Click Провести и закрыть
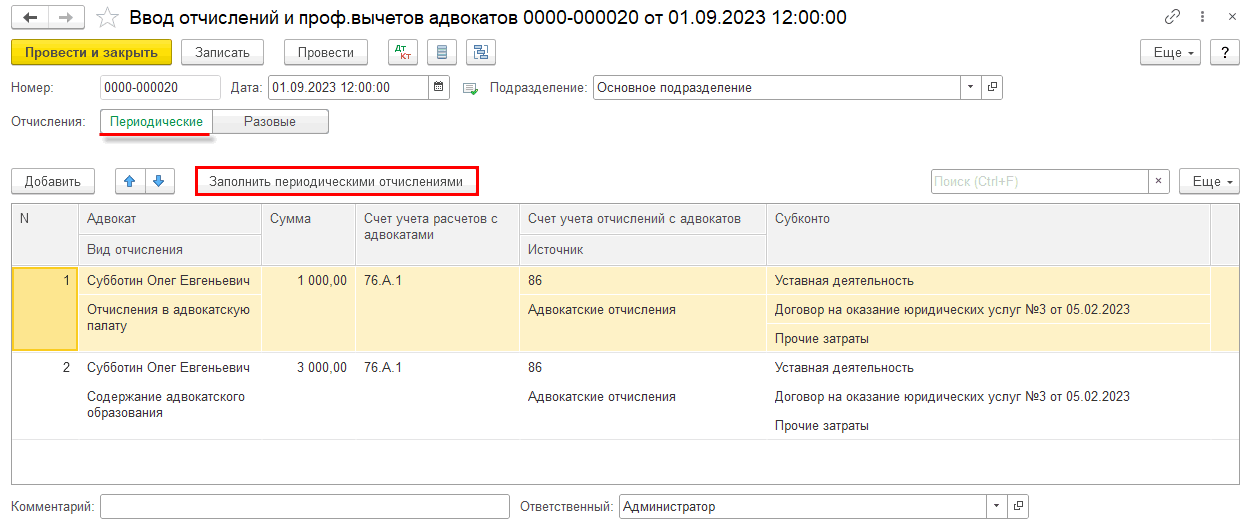The width and height of the screenshot is (1247, 525). pos(91,53)
